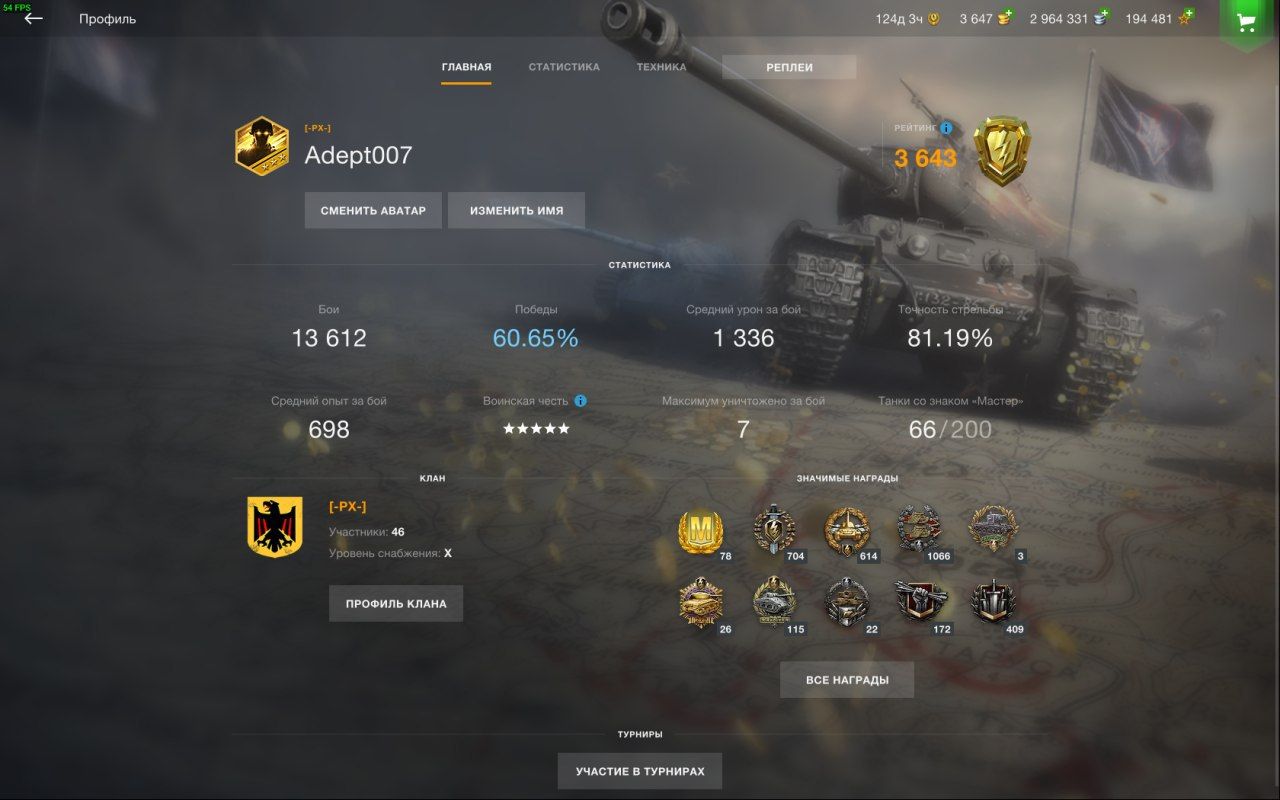Click the info icon beside Воинская честь
This screenshot has width=1280, height=800.
[x=580, y=401]
